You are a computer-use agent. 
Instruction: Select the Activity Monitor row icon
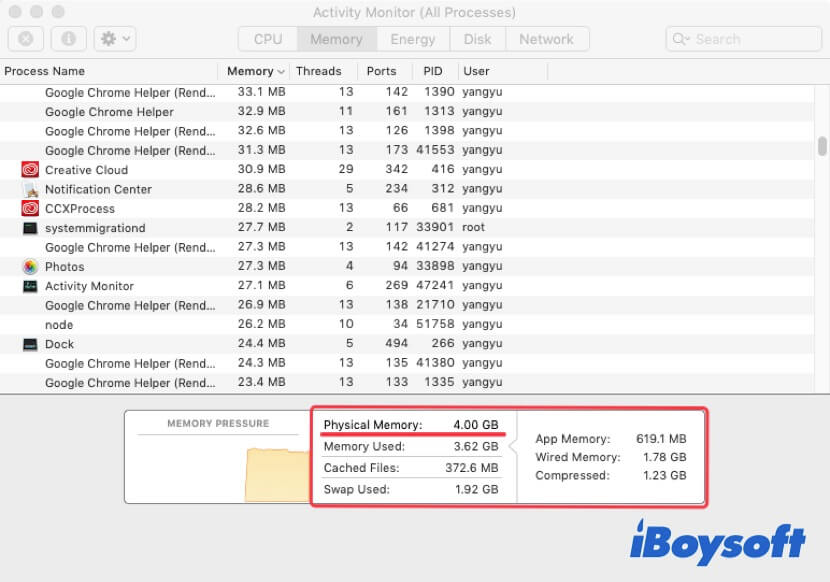tap(30, 286)
